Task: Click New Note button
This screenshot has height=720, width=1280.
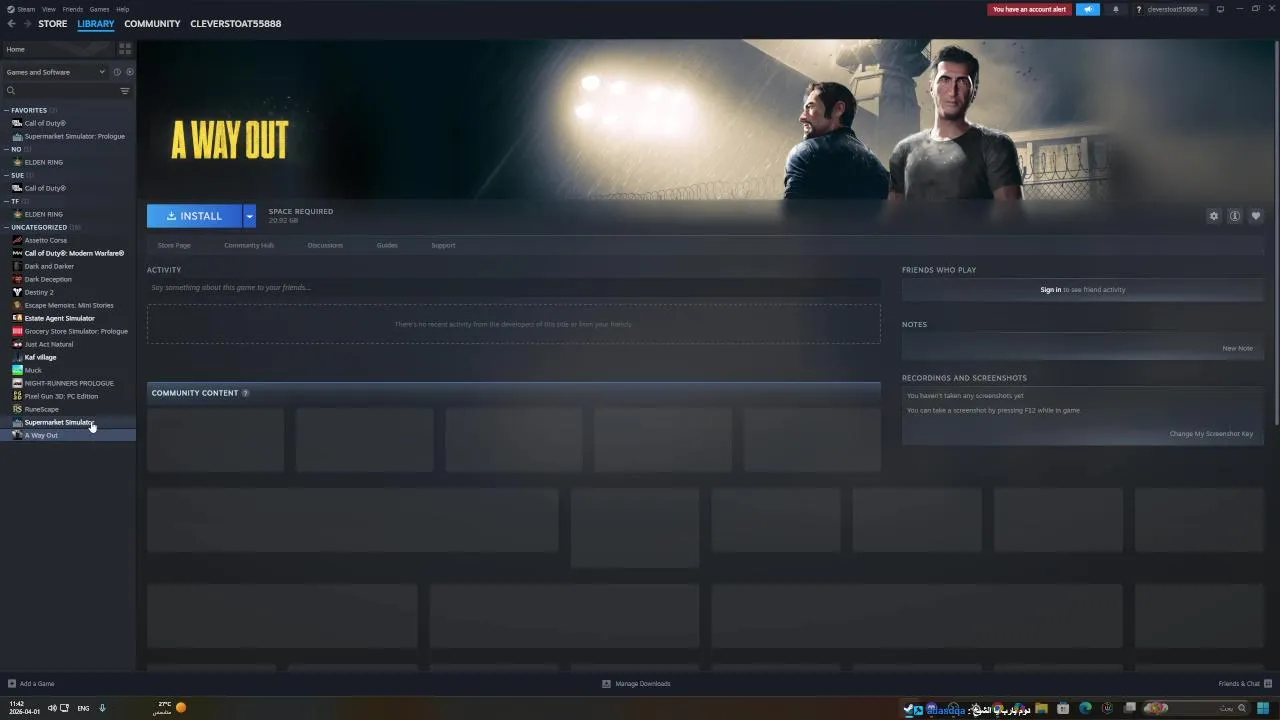Action: coord(1237,348)
